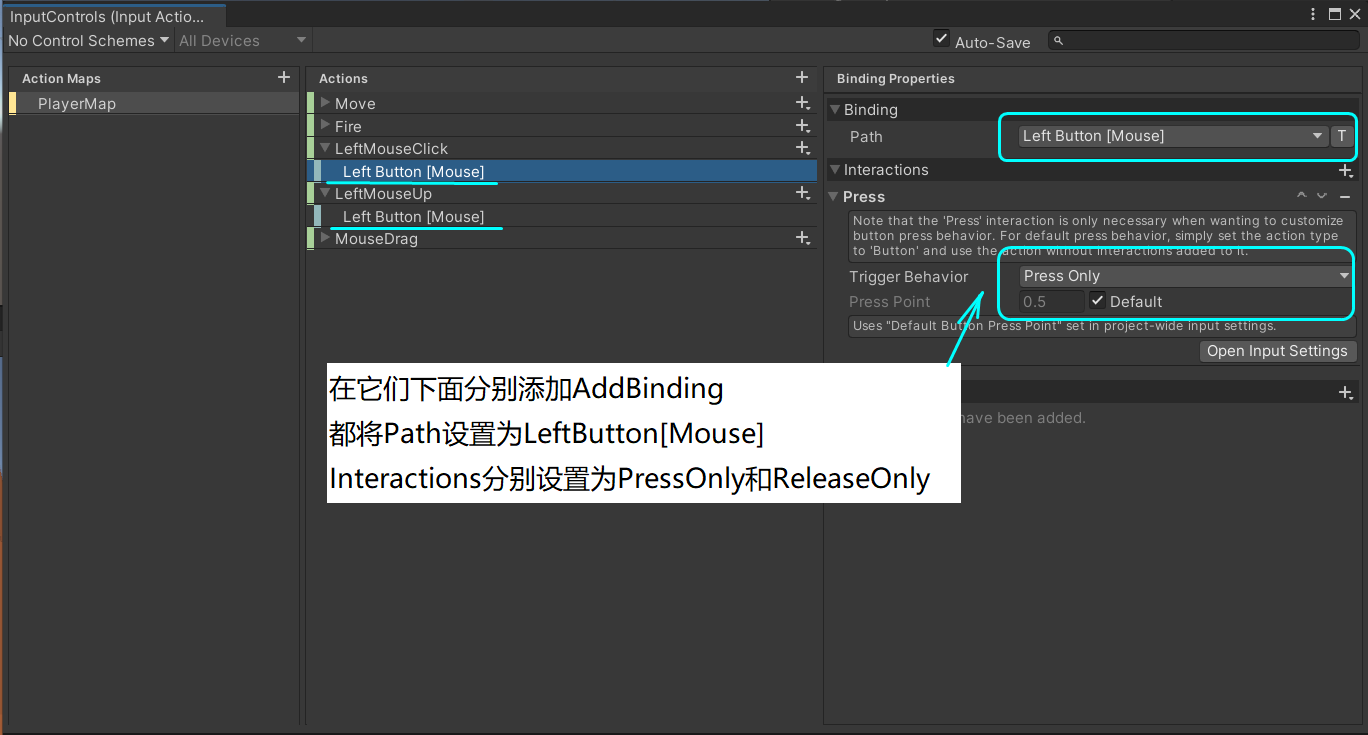The width and height of the screenshot is (1368, 735).
Task: Uncheck the Auto-Save checkbox
Action: 941,39
